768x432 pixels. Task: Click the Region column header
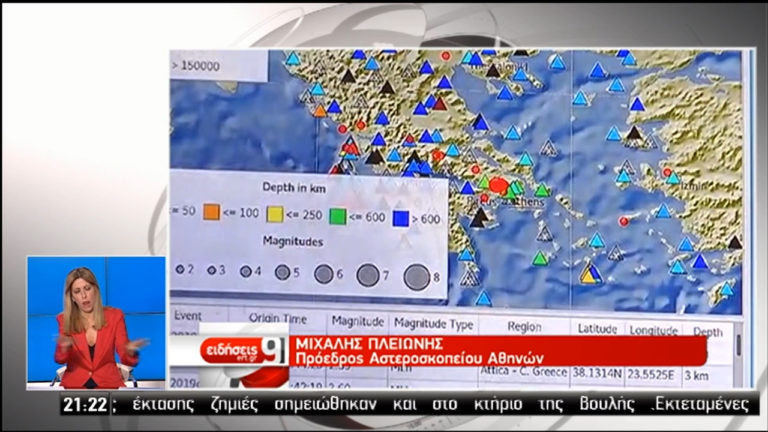click(x=524, y=327)
